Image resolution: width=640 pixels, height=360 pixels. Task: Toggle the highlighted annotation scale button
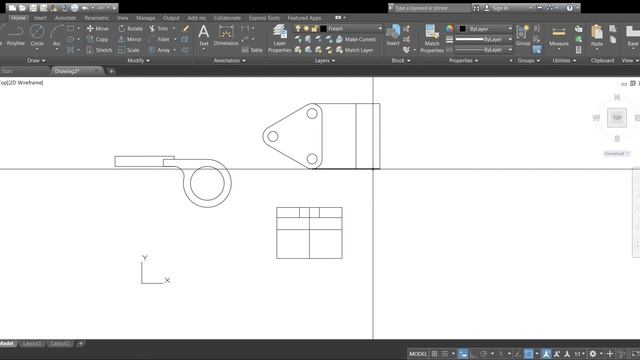coord(546,354)
